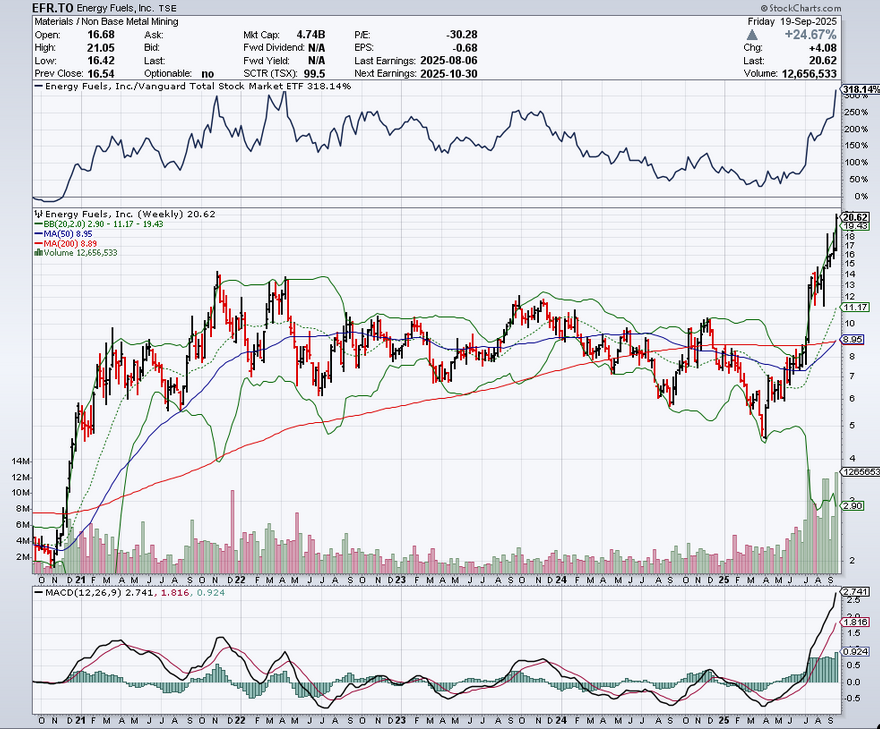Viewport: 880px width, 729px height.
Task: Click the 2.741 MACD value axis tag
Action: click(853, 594)
